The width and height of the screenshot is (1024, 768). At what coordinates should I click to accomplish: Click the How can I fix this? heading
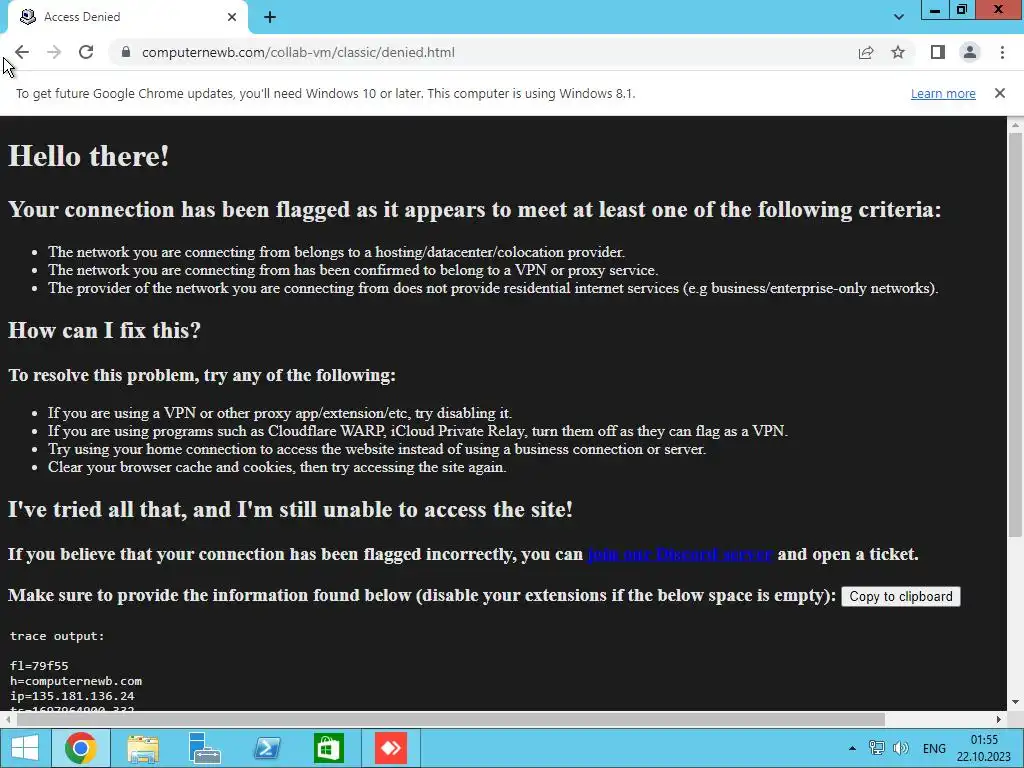click(x=104, y=330)
